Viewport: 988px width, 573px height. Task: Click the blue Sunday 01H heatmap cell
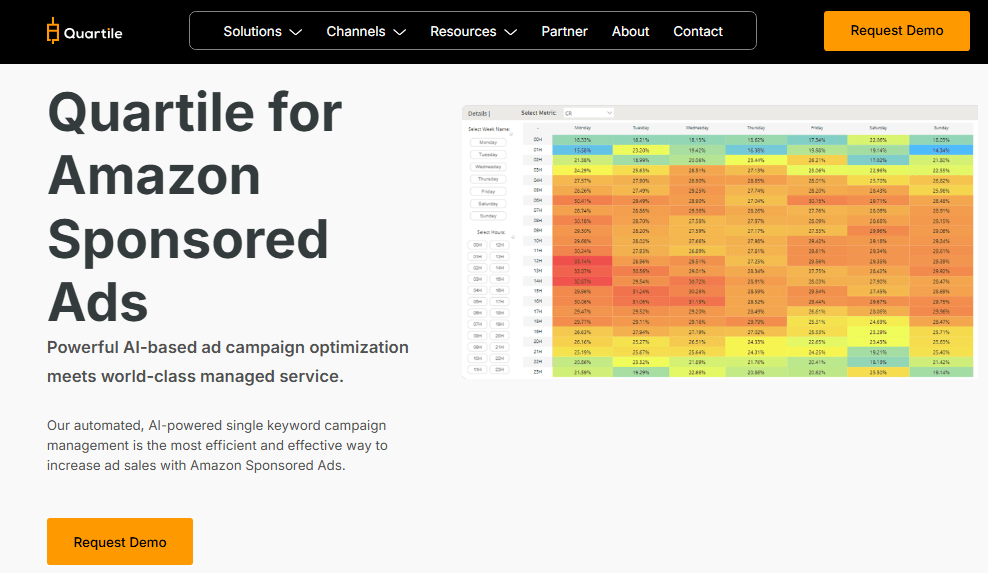point(940,149)
